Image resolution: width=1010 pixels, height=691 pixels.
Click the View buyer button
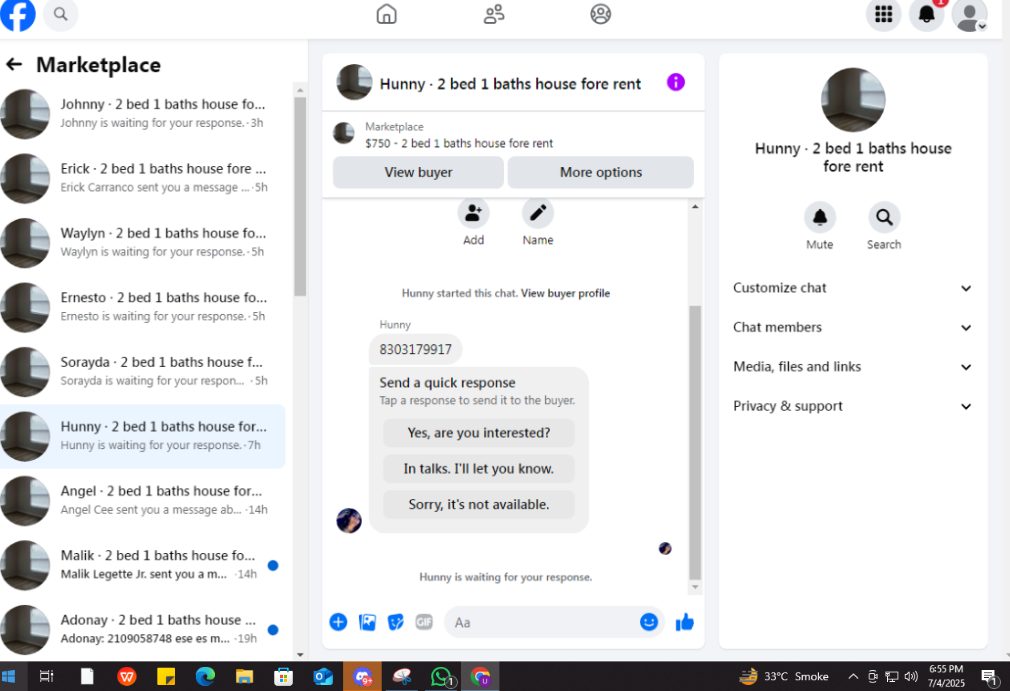pyautogui.click(x=418, y=172)
